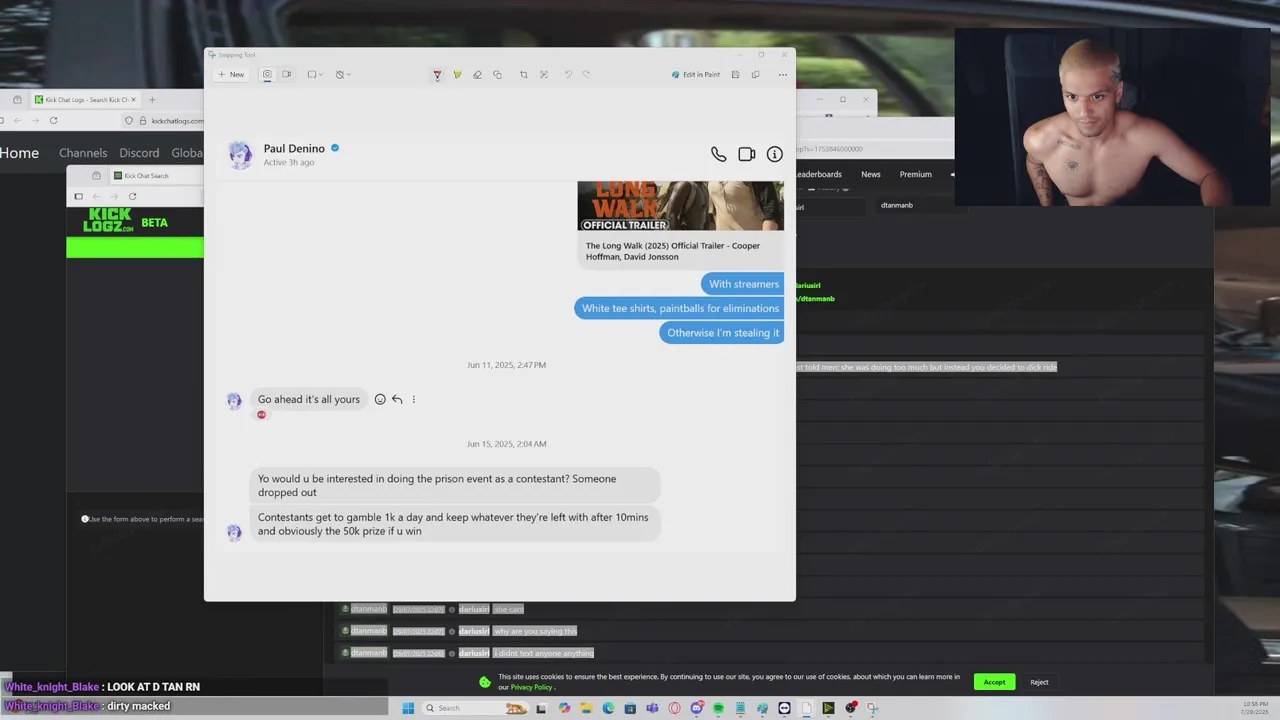Open the Windows Start menu
This screenshot has height=720, width=1280.
408,708
